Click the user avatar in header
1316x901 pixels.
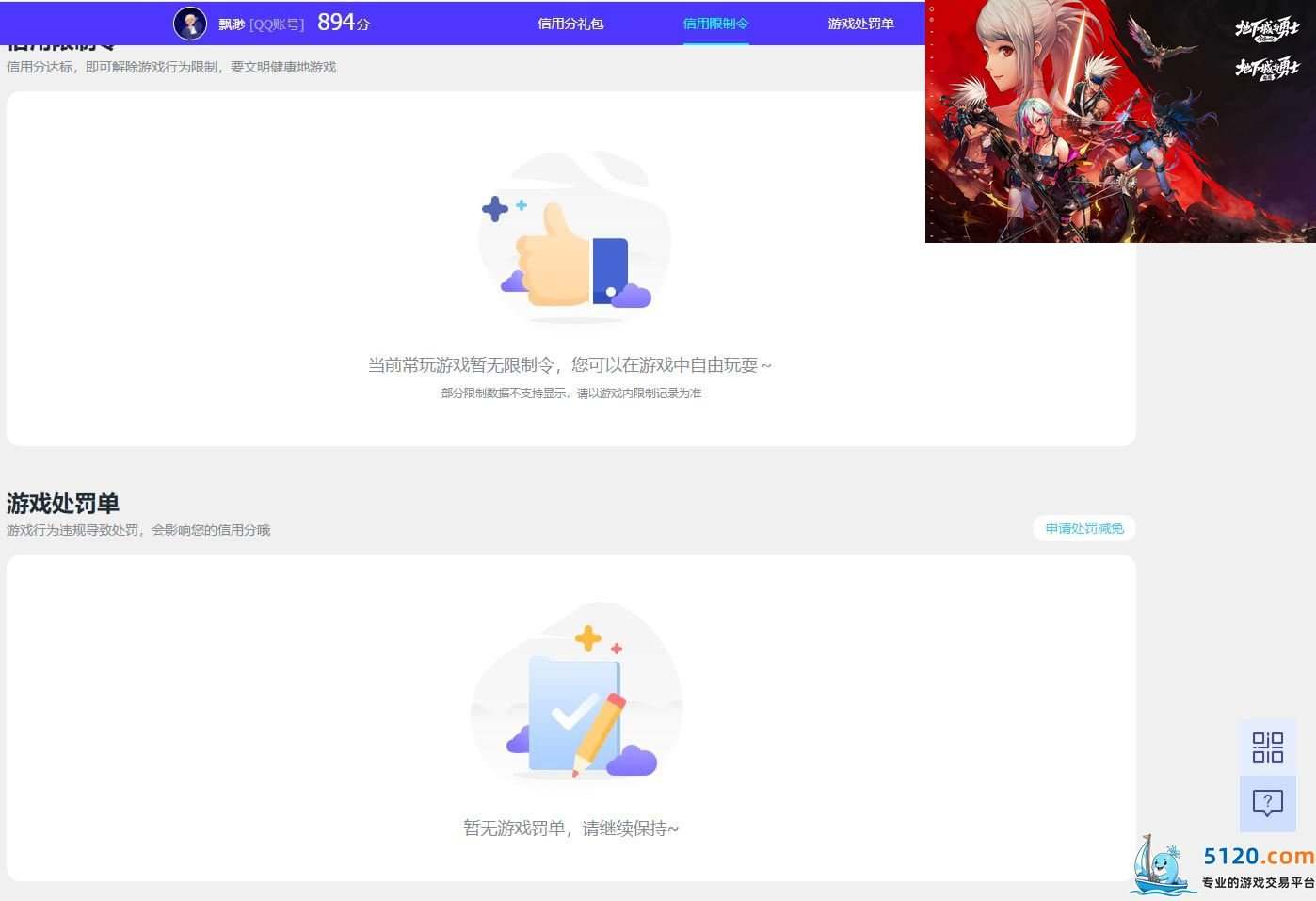click(190, 24)
